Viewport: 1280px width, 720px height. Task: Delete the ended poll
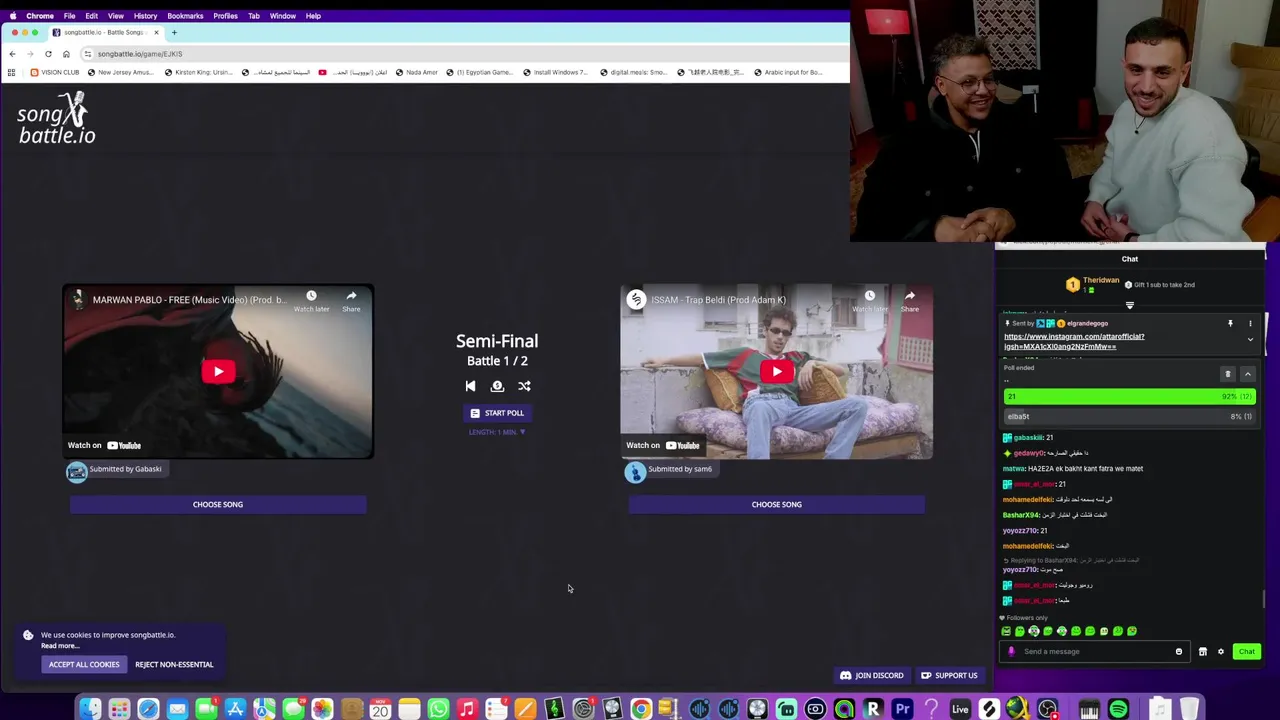pyautogui.click(x=1228, y=374)
